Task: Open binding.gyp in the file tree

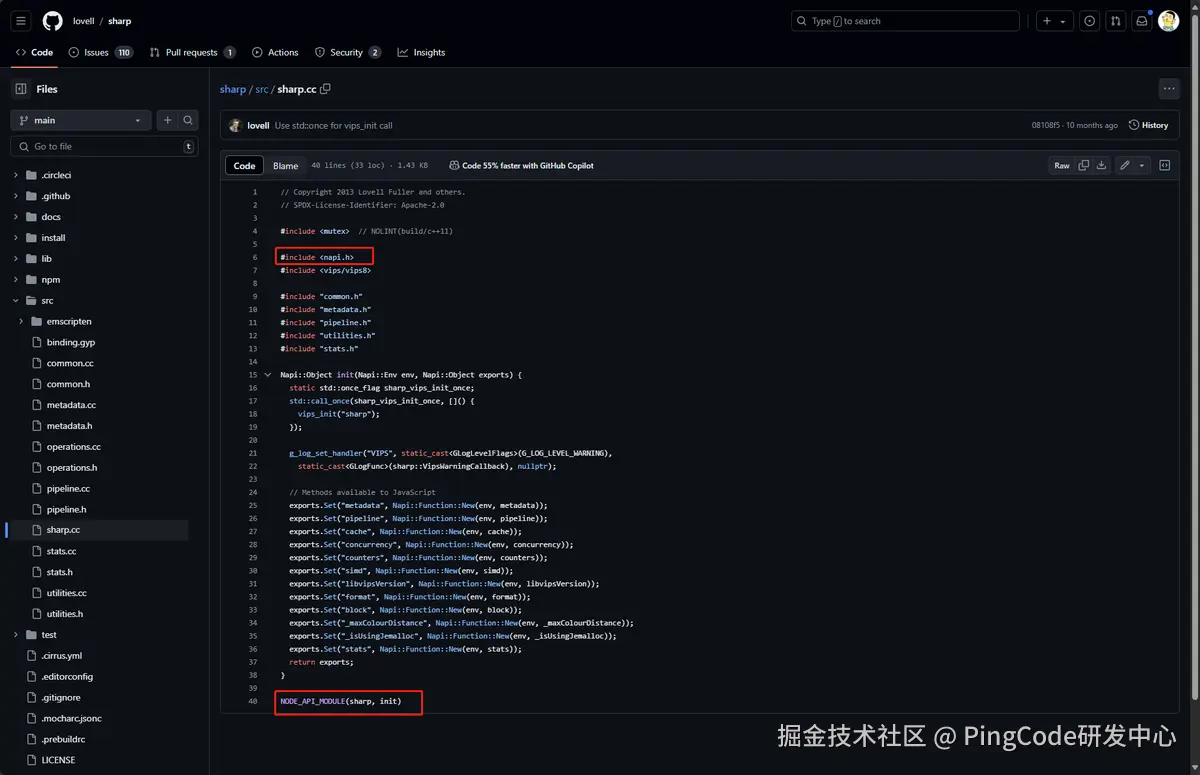Action: click(x=70, y=342)
